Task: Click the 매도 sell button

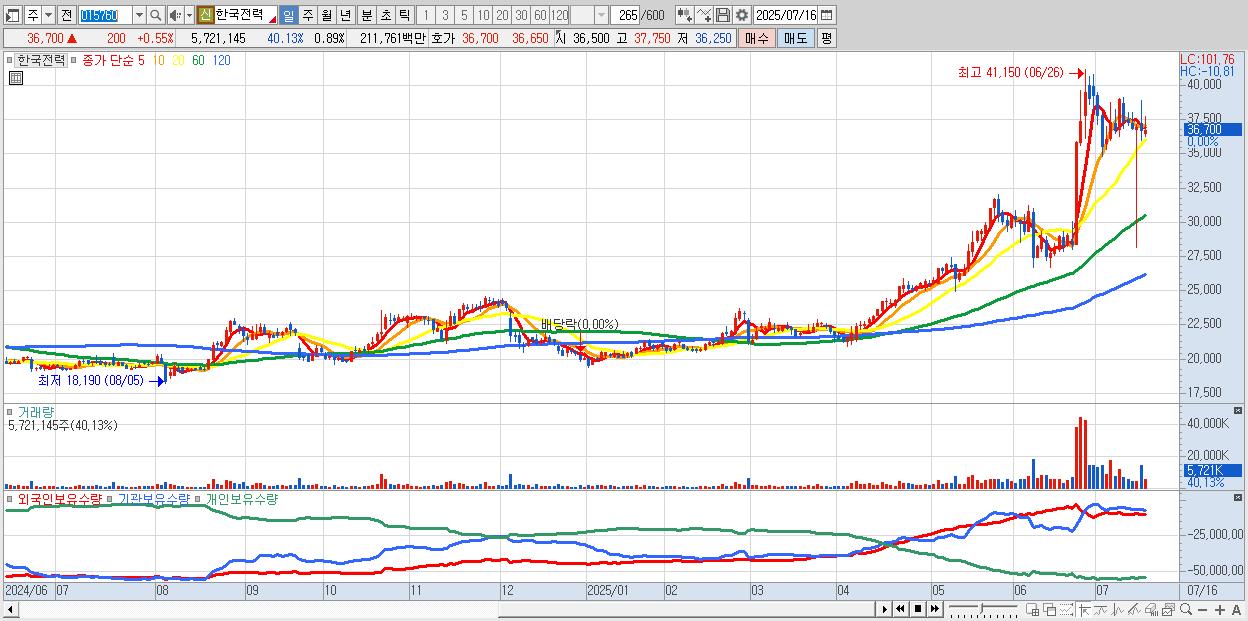Action: coord(795,38)
